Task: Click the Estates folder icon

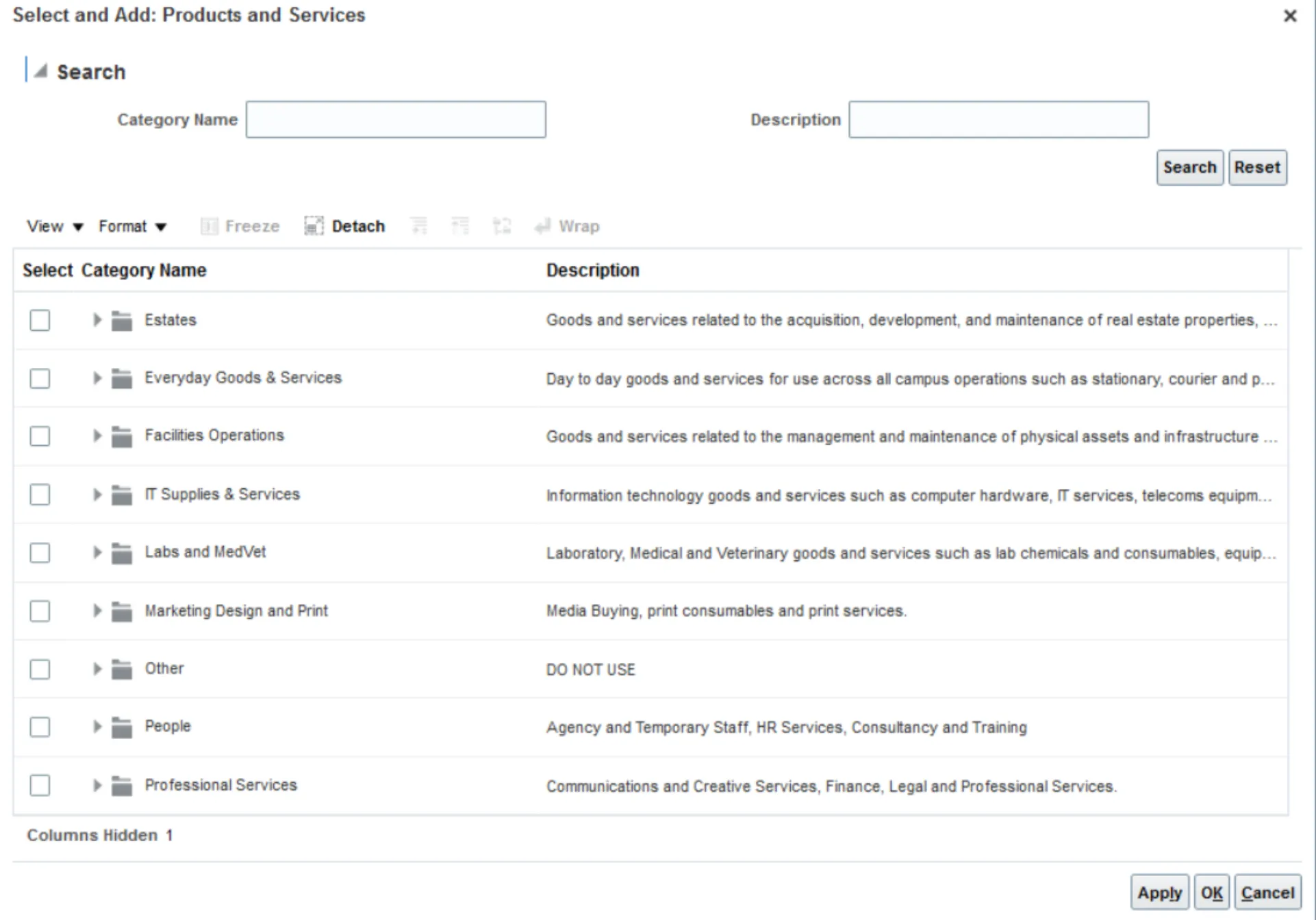Action: (x=122, y=321)
